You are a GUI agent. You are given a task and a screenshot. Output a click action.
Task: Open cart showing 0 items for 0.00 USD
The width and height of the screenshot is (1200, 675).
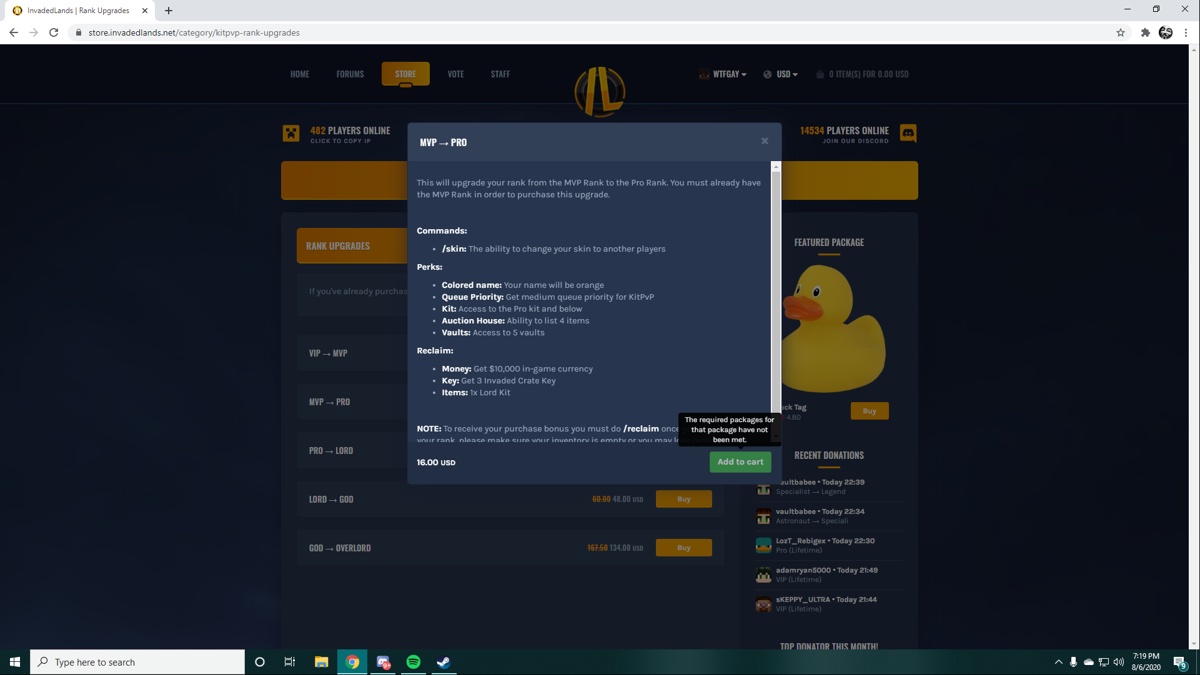tap(862, 74)
